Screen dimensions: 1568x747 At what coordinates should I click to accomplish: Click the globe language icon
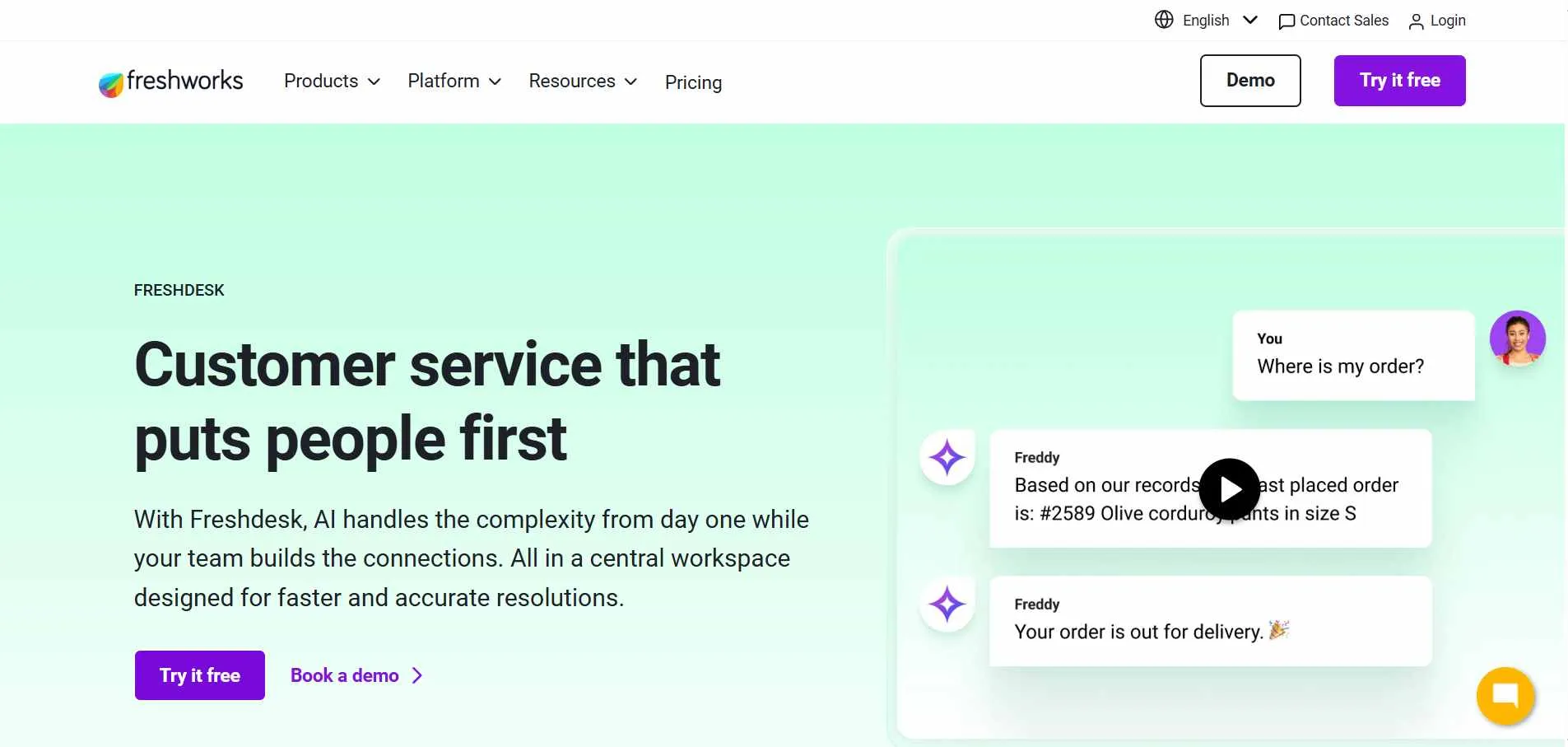[1164, 20]
